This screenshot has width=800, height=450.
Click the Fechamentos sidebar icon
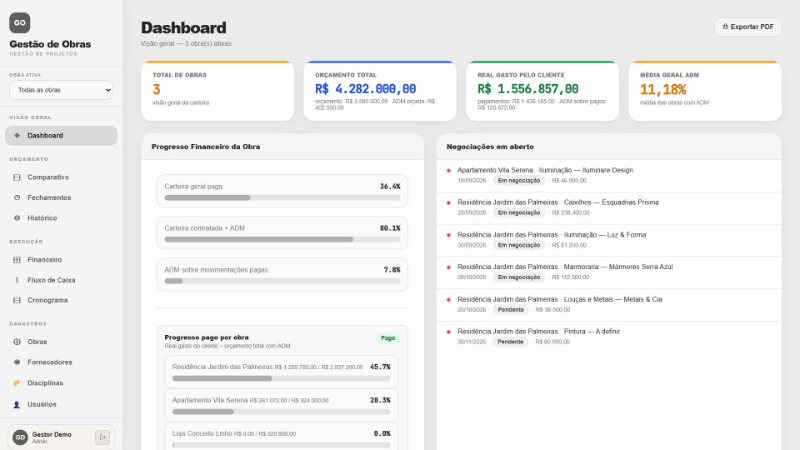[17, 197]
